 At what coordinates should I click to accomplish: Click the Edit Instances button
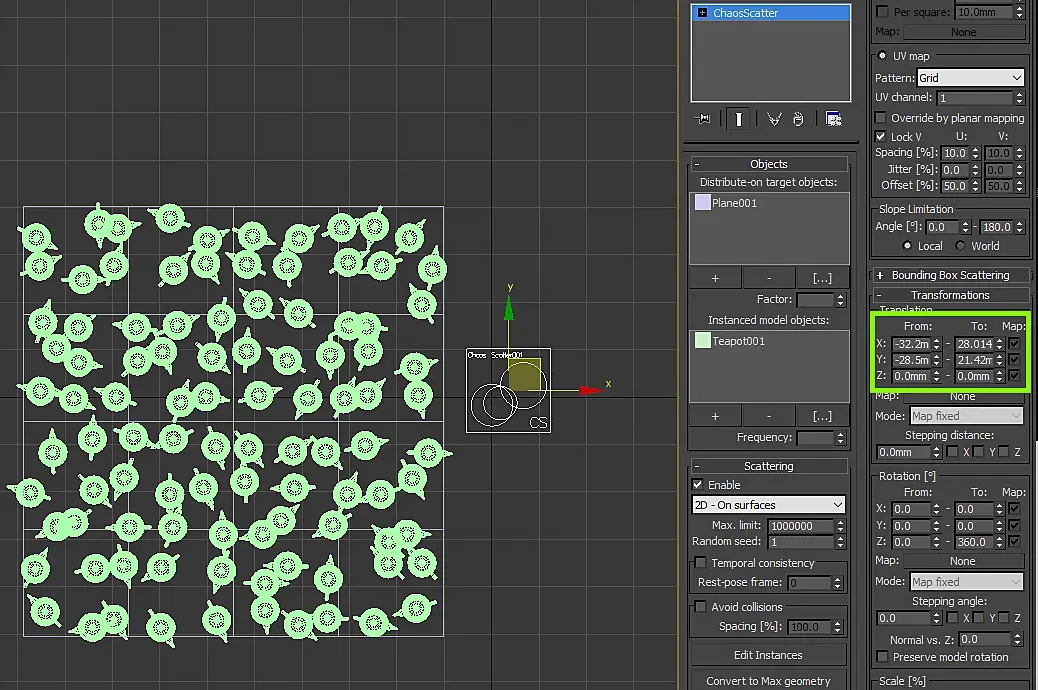click(x=768, y=655)
